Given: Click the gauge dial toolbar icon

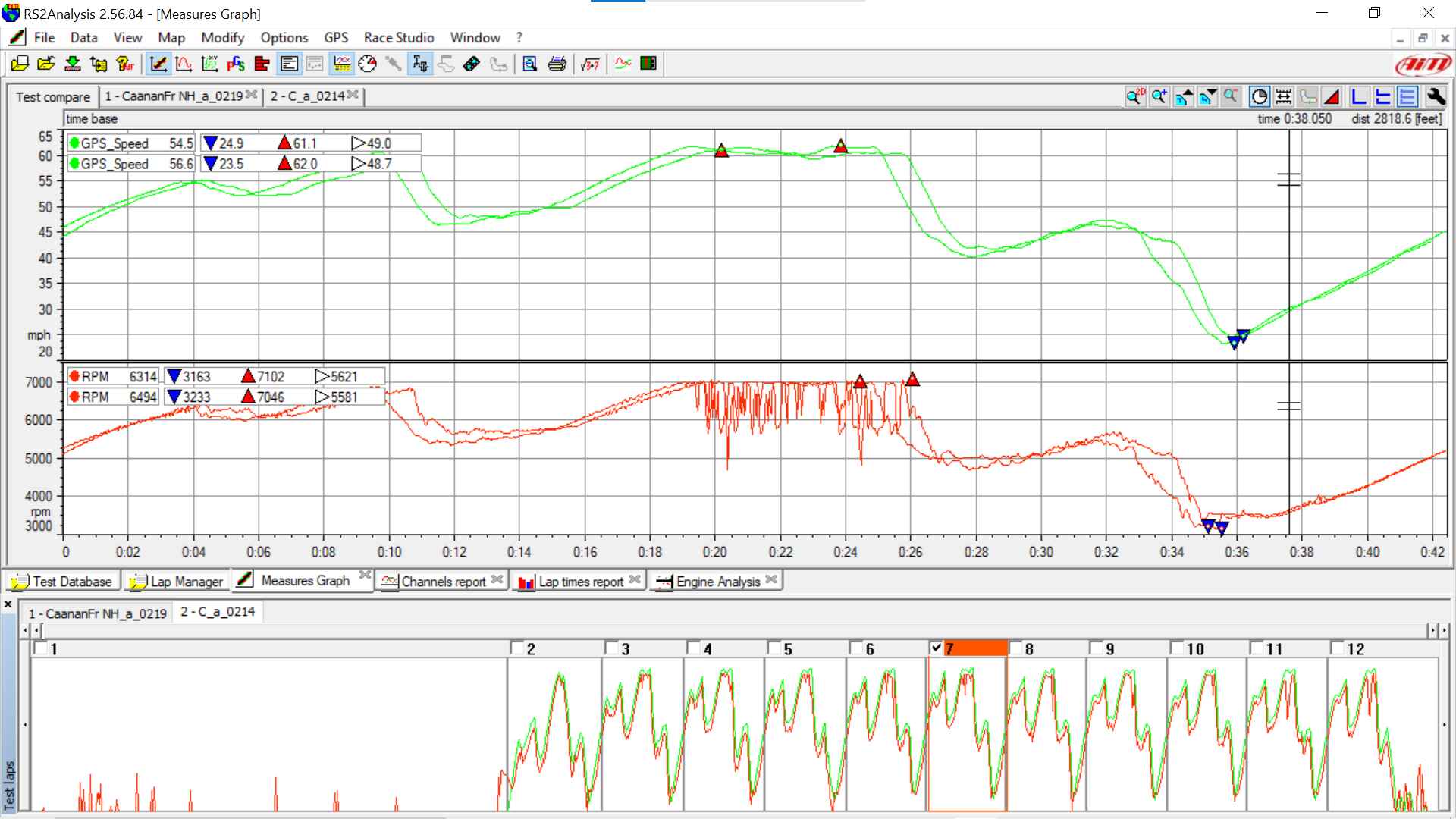Looking at the screenshot, I should click(x=367, y=64).
